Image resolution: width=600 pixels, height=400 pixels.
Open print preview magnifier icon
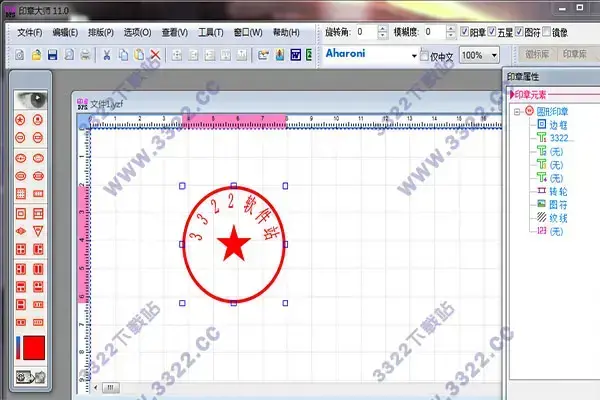(69, 55)
